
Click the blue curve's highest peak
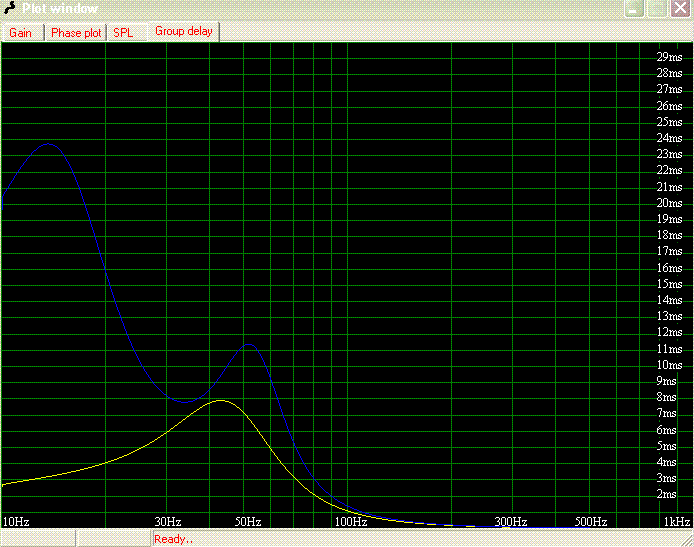tap(48, 144)
